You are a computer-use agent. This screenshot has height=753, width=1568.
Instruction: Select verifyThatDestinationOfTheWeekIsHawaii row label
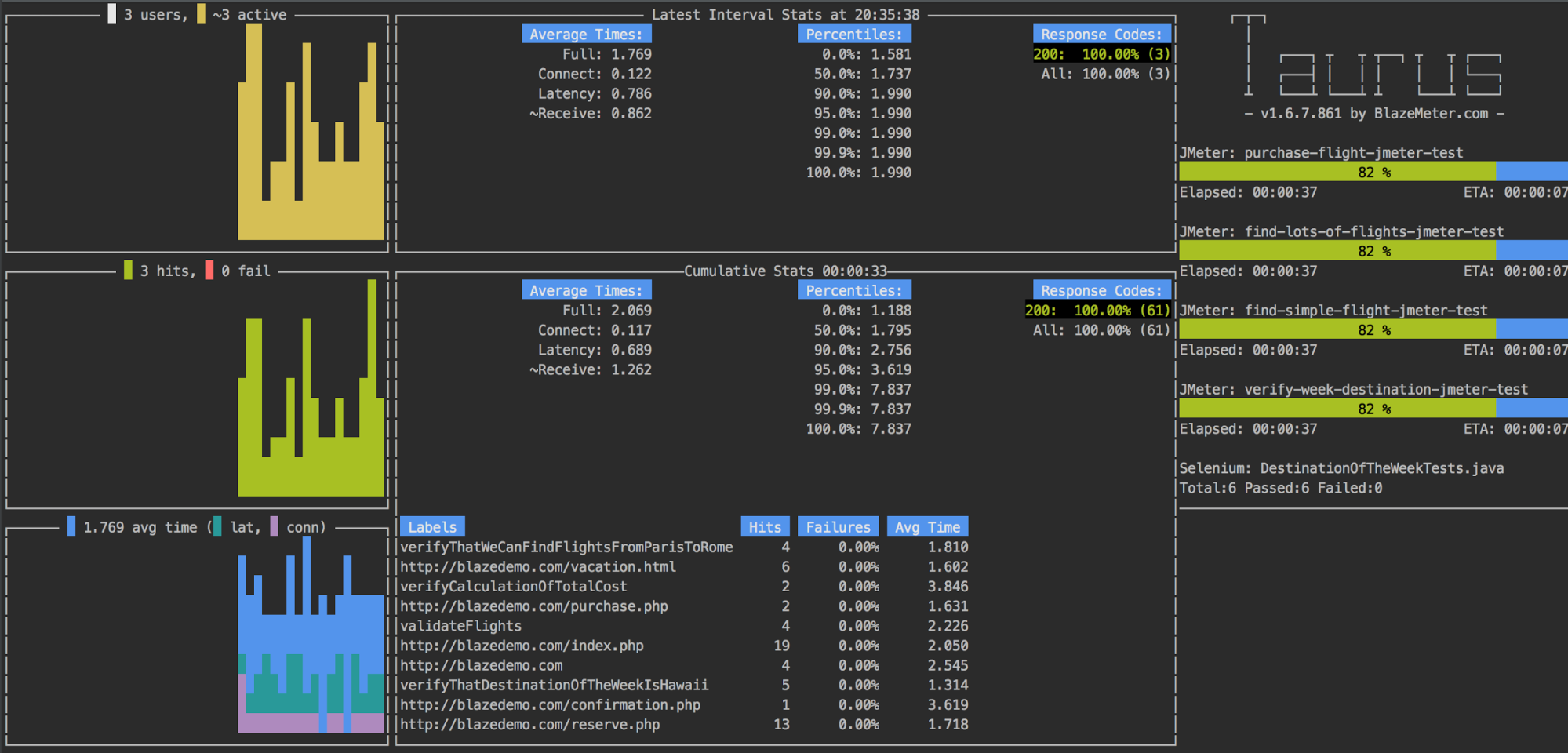(554, 685)
